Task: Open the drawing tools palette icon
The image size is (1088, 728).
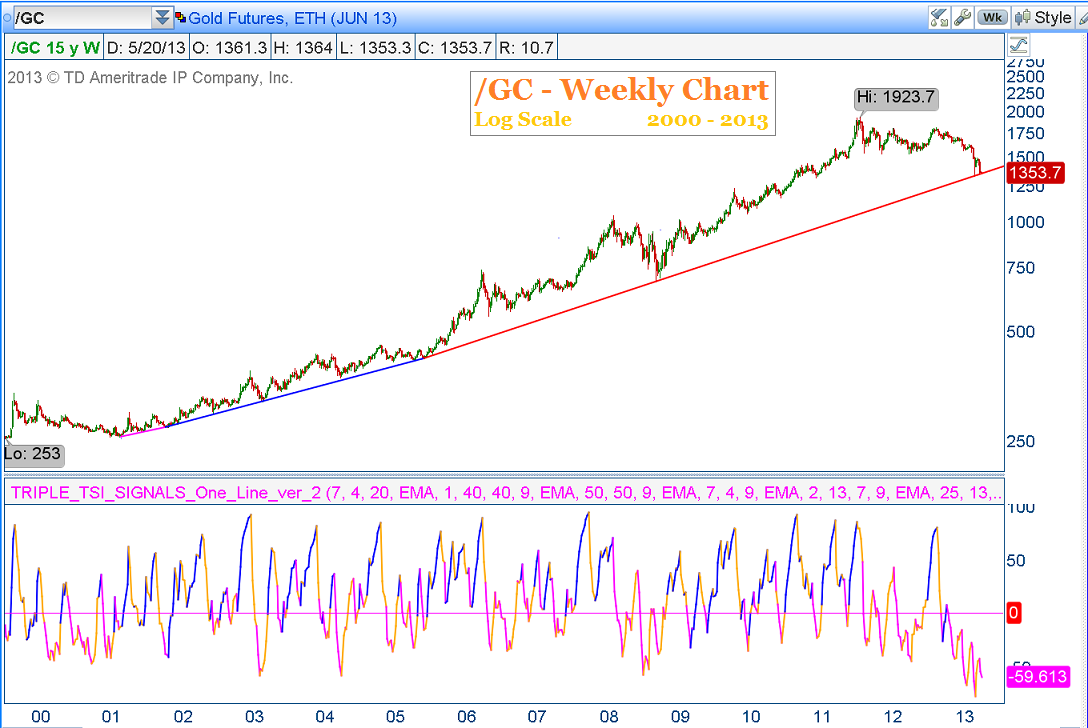Action: click(939, 16)
